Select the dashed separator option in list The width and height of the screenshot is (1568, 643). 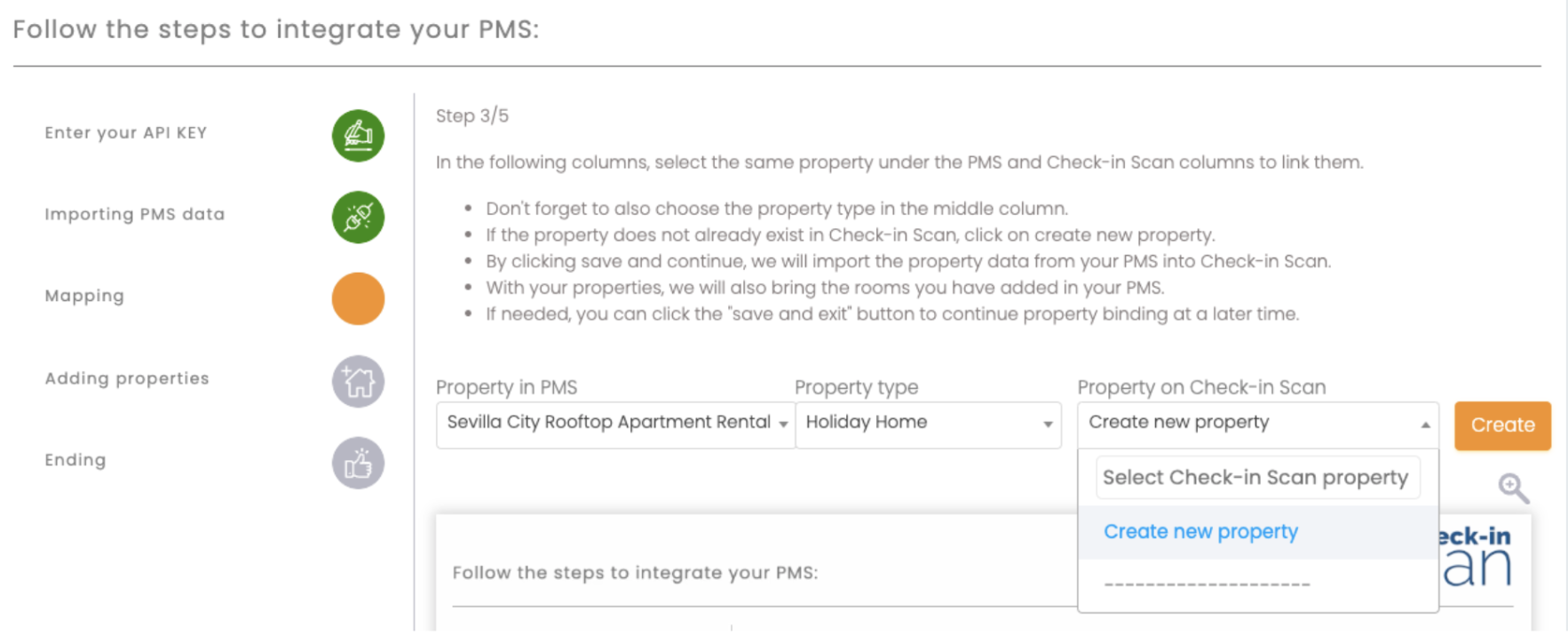coord(1207,584)
